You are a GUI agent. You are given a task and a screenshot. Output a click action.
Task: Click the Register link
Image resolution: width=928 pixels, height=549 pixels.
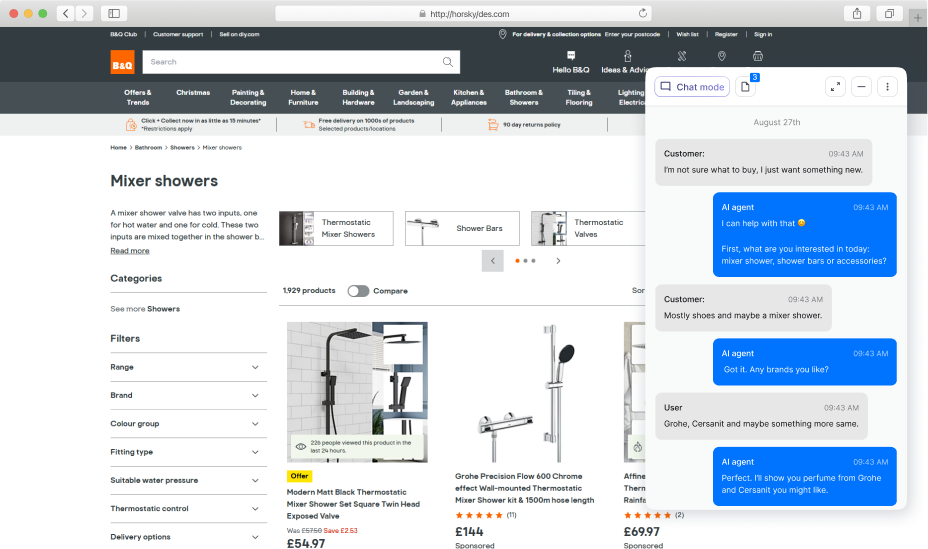pos(726,34)
